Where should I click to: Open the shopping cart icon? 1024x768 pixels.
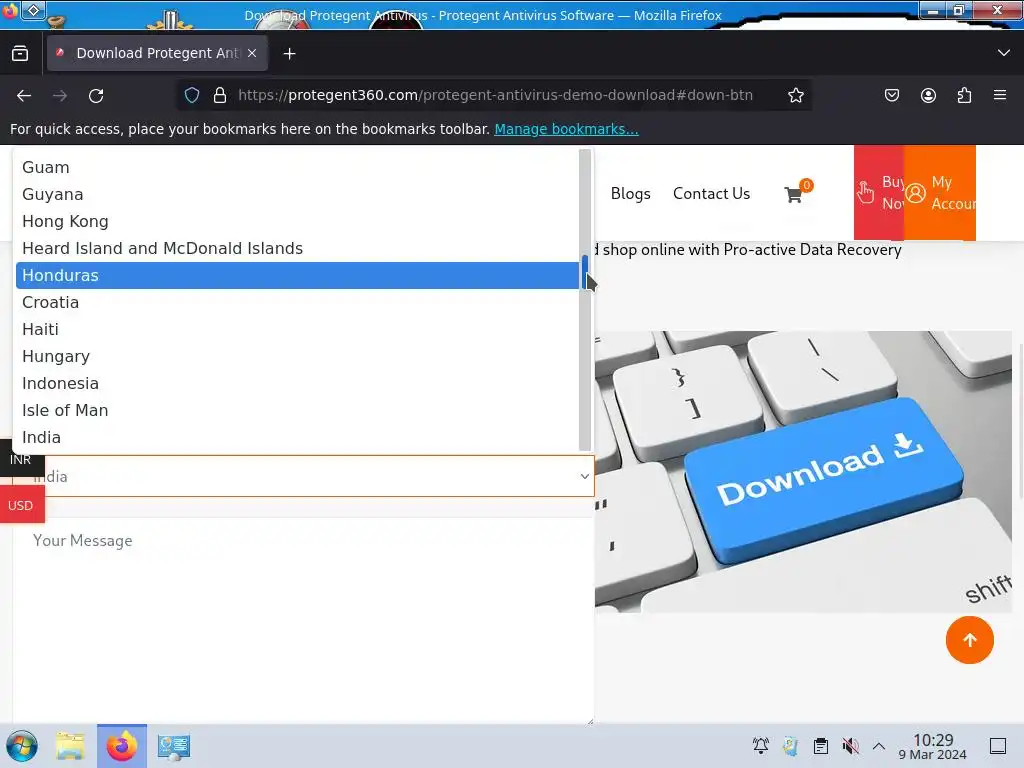794,194
